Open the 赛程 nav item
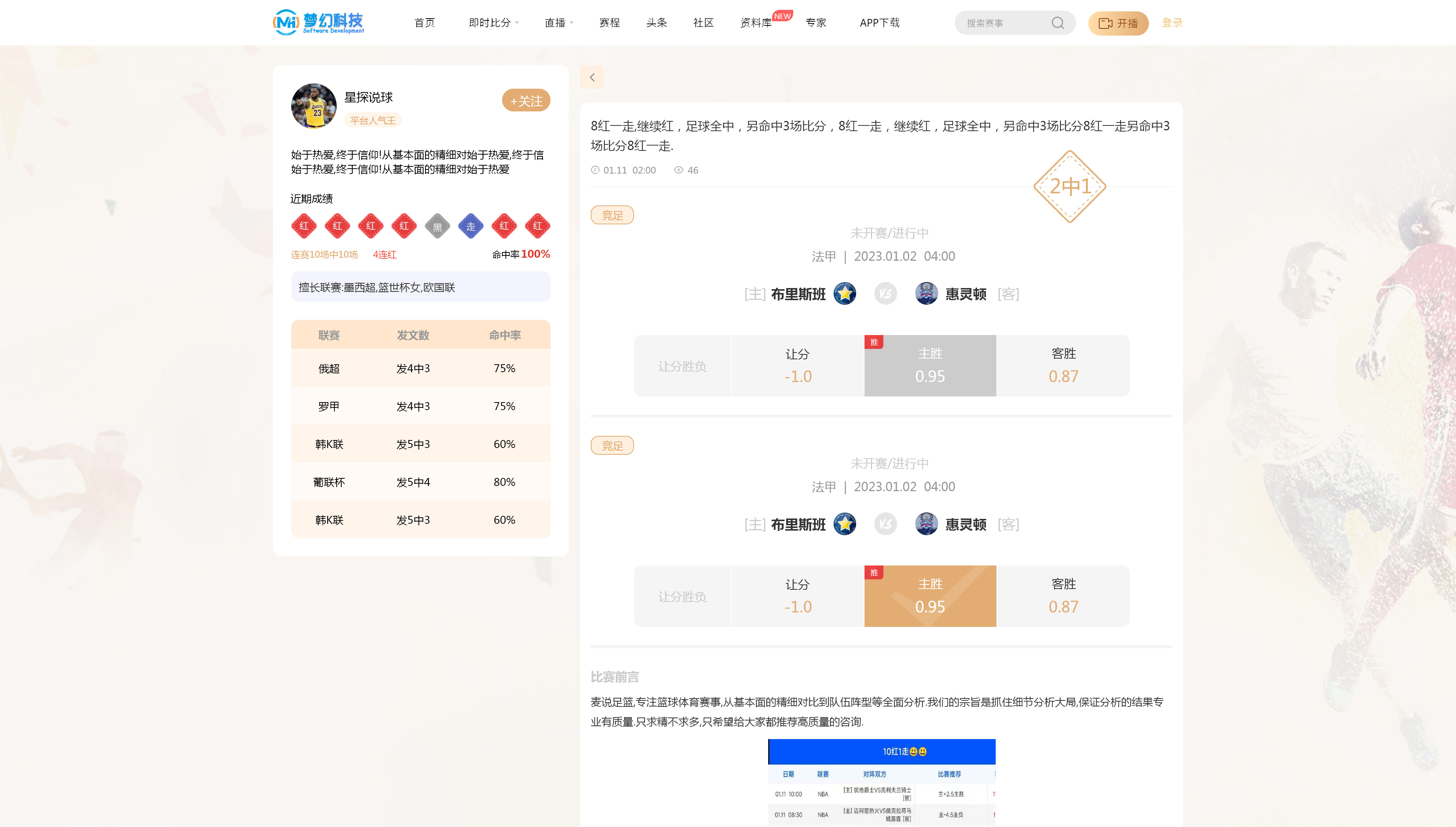This screenshot has height=827, width=1456. [x=610, y=23]
